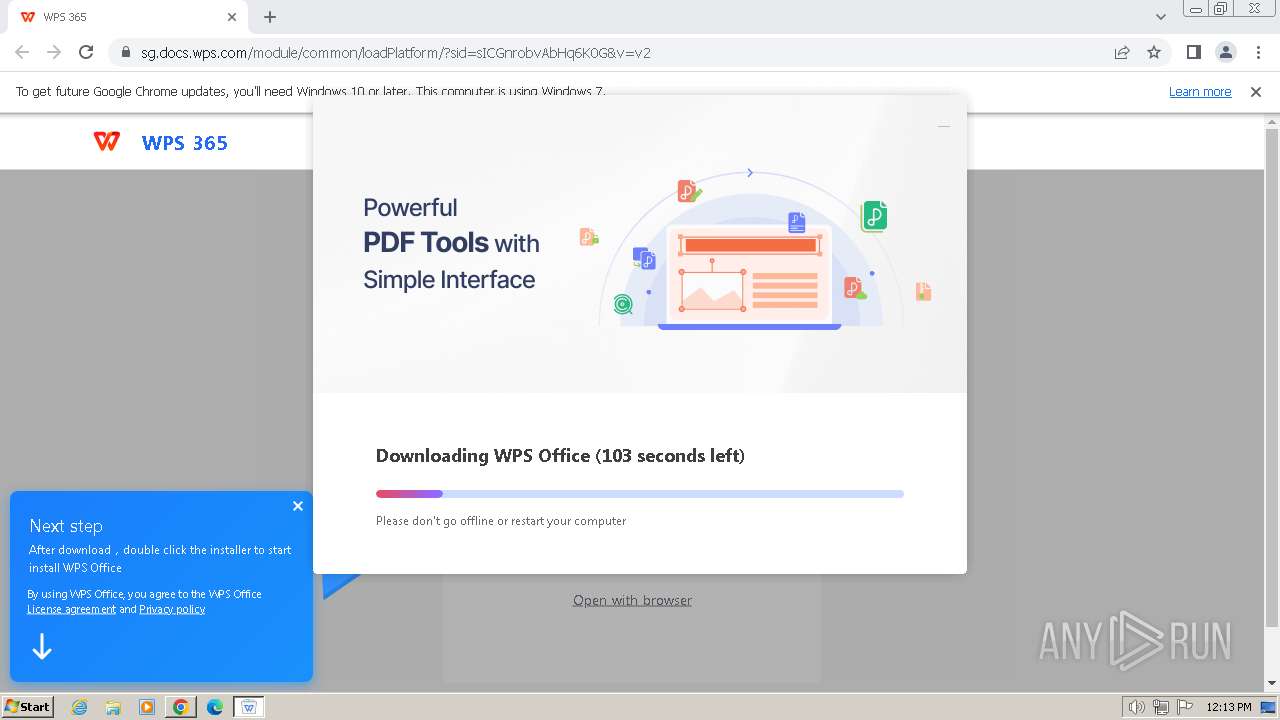Viewport: 1280px width, 720px height.
Task: Open the Windows Start menu
Action: click(27, 706)
